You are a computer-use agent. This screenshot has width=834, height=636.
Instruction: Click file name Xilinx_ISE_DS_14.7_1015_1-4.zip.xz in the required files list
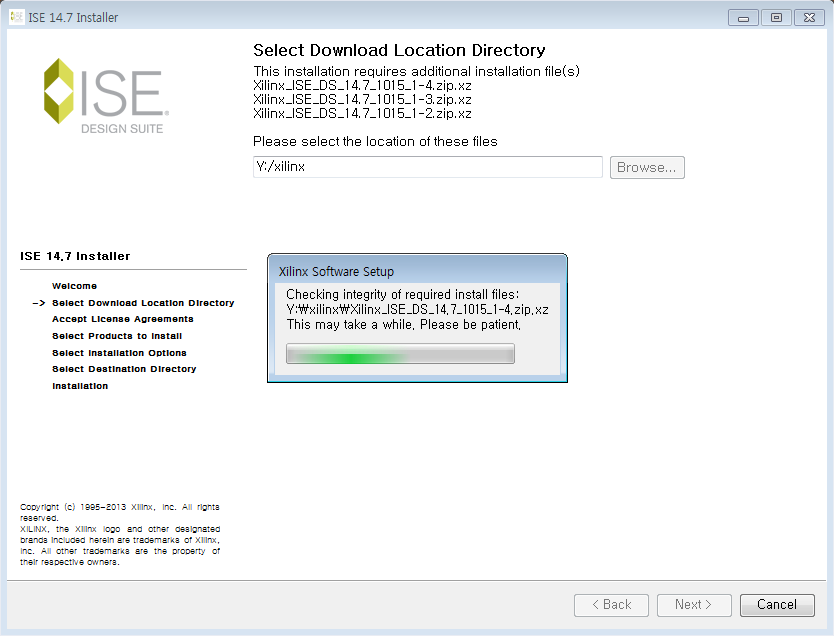tap(362, 86)
